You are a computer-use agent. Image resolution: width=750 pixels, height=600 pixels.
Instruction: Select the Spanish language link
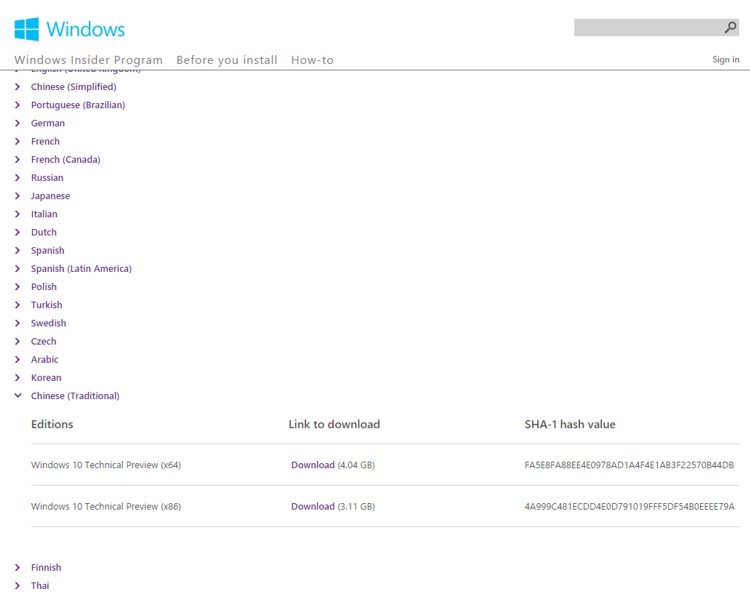[x=47, y=250]
